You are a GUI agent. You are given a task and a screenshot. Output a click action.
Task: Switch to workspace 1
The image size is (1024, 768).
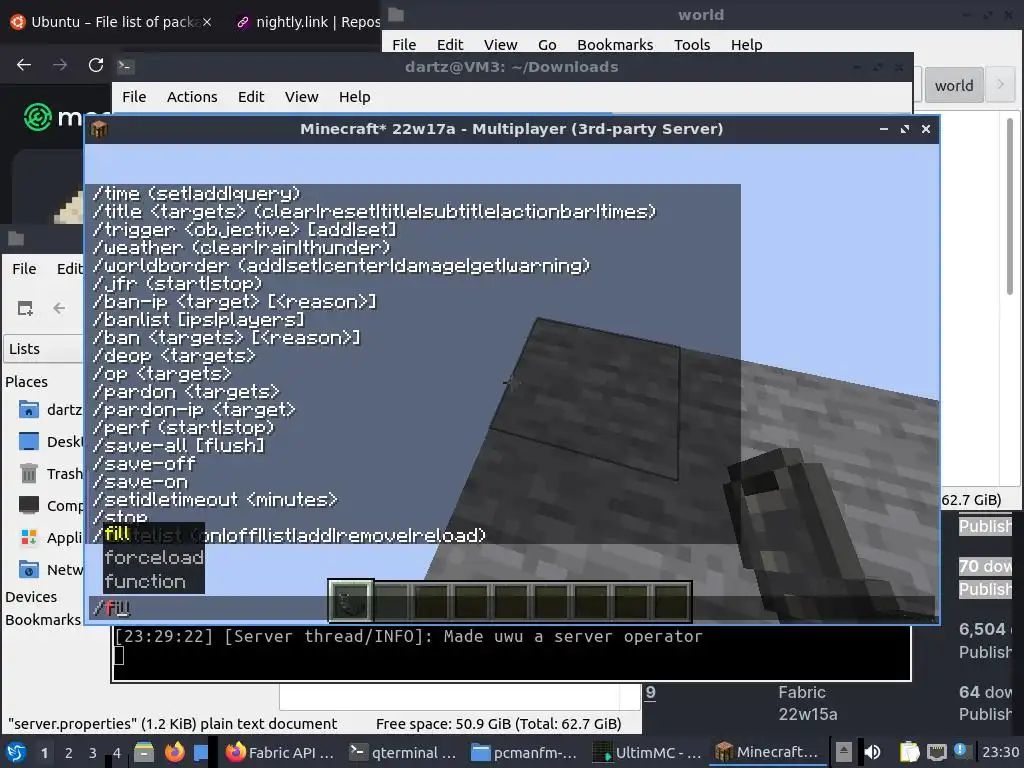click(x=44, y=753)
